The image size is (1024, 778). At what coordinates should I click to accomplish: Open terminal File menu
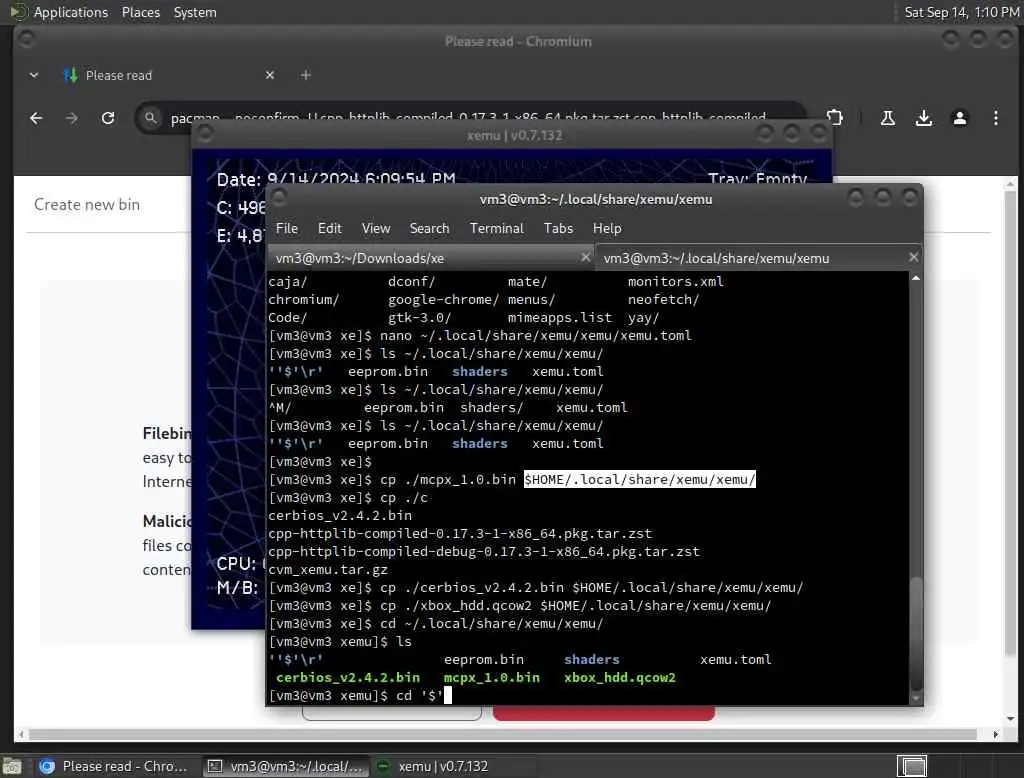point(287,229)
